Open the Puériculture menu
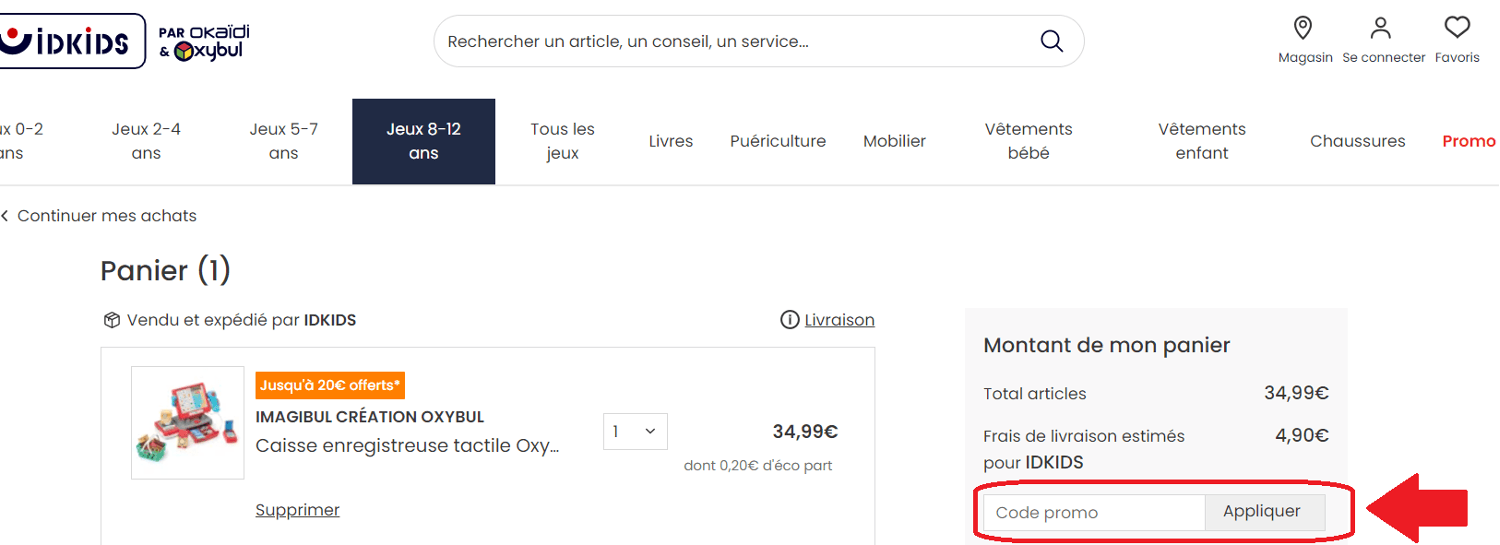The image size is (1500, 545). tap(778, 141)
